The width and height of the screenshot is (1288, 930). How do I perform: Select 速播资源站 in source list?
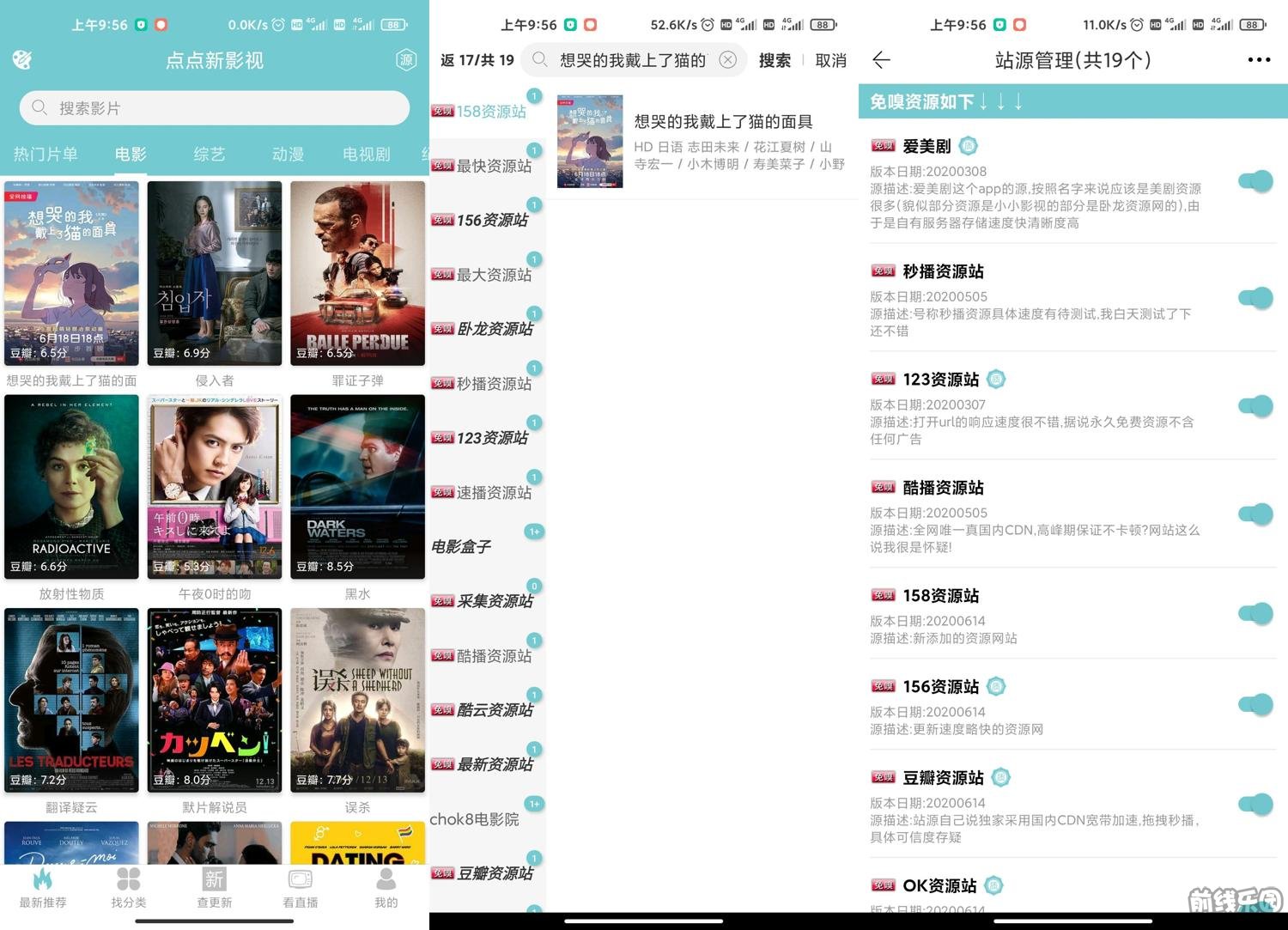pyautogui.click(x=487, y=492)
